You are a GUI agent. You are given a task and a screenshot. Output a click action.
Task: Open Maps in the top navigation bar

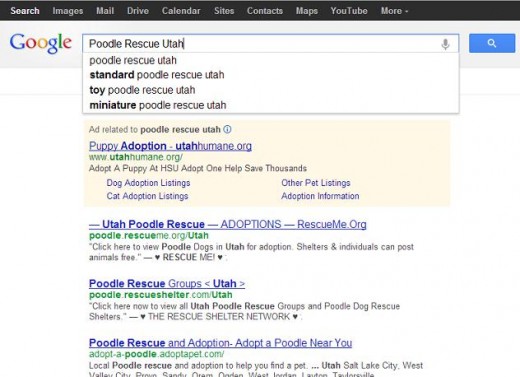[x=307, y=11]
